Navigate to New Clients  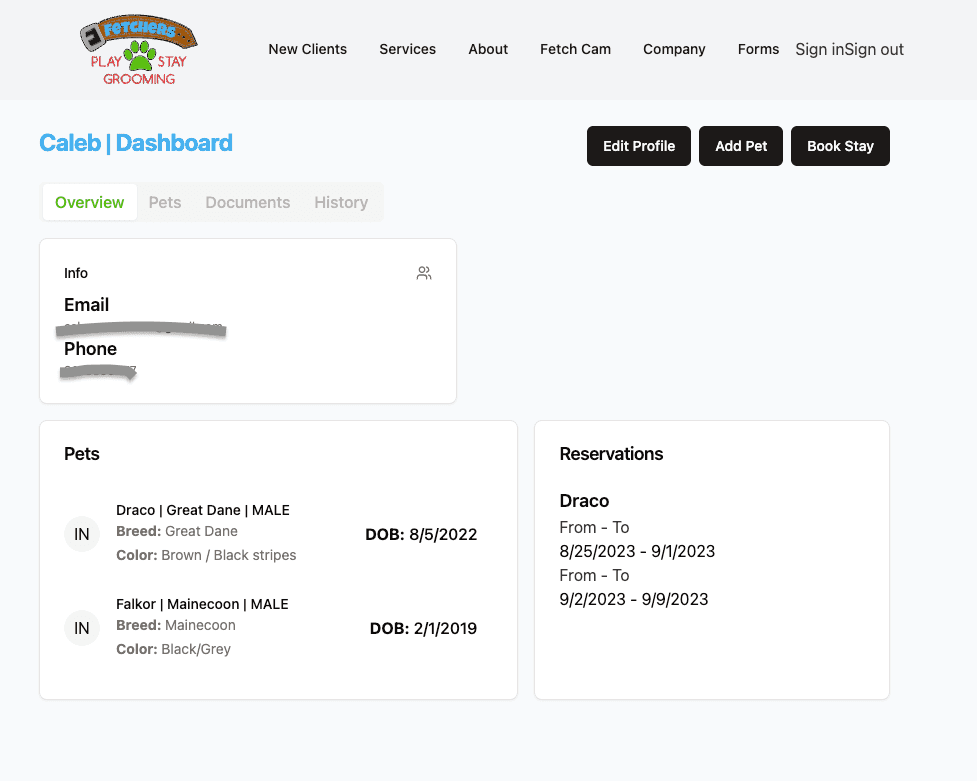pyautogui.click(x=307, y=49)
